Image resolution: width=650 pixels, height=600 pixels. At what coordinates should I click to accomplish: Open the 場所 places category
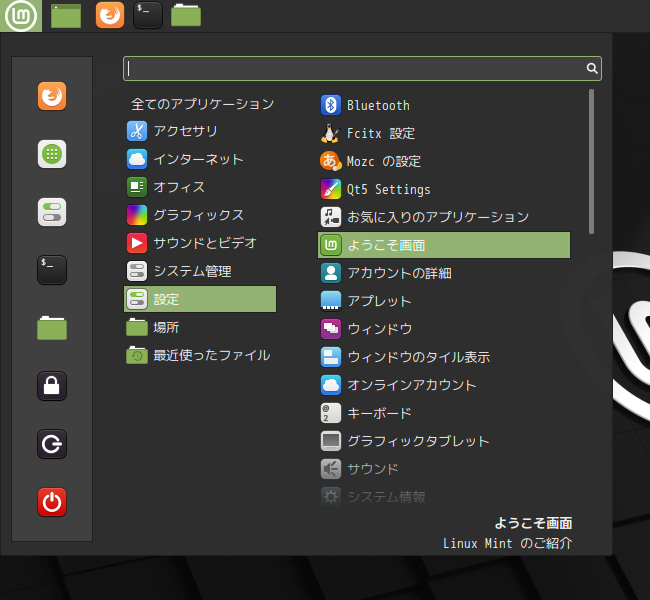[x=200, y=327]
